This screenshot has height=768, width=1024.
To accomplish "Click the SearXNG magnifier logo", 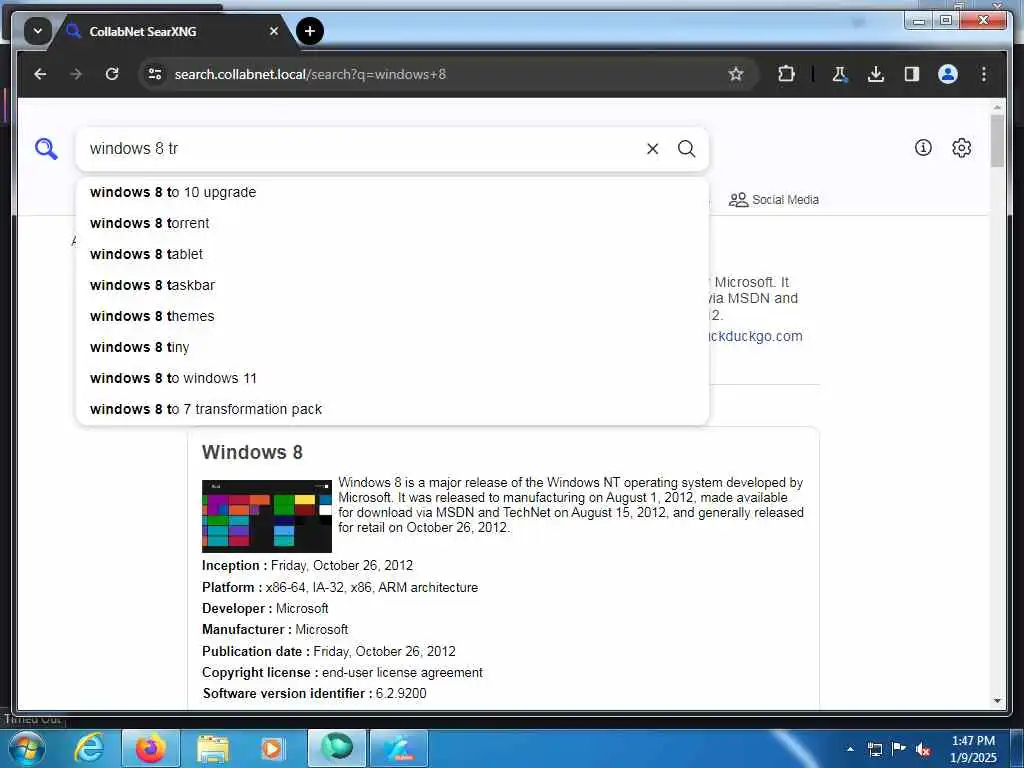I will (46, 149).
